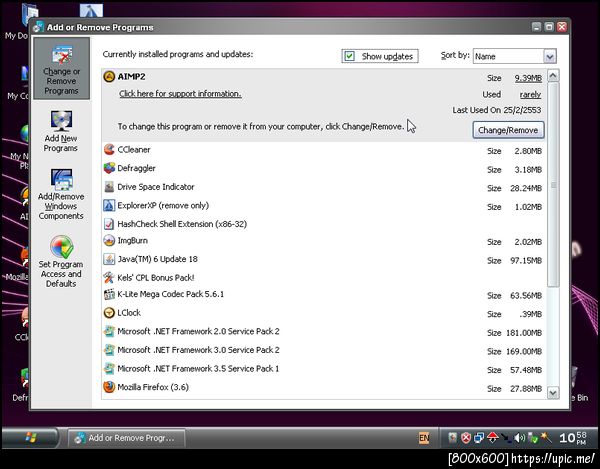Click the Mozilla Firefox (3.6) icon
This screenshot has height=469, width=600.
click(x=109, y=387)
